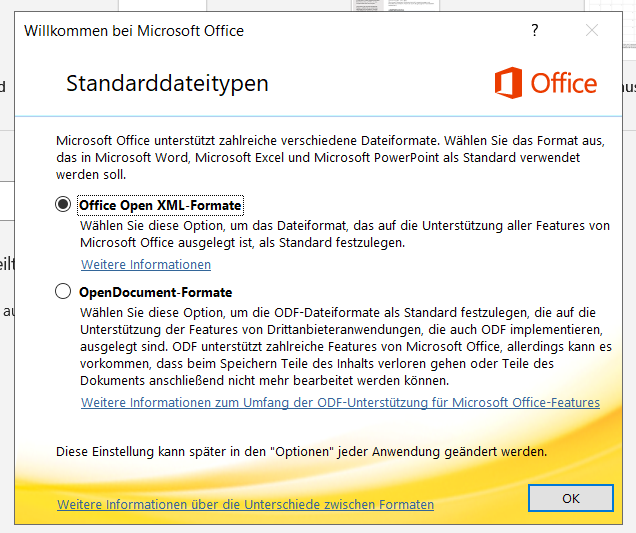
Task: Open link about Unterschiede zwischen Formaten
Action: pyautogui.click(x=245, y=504)
